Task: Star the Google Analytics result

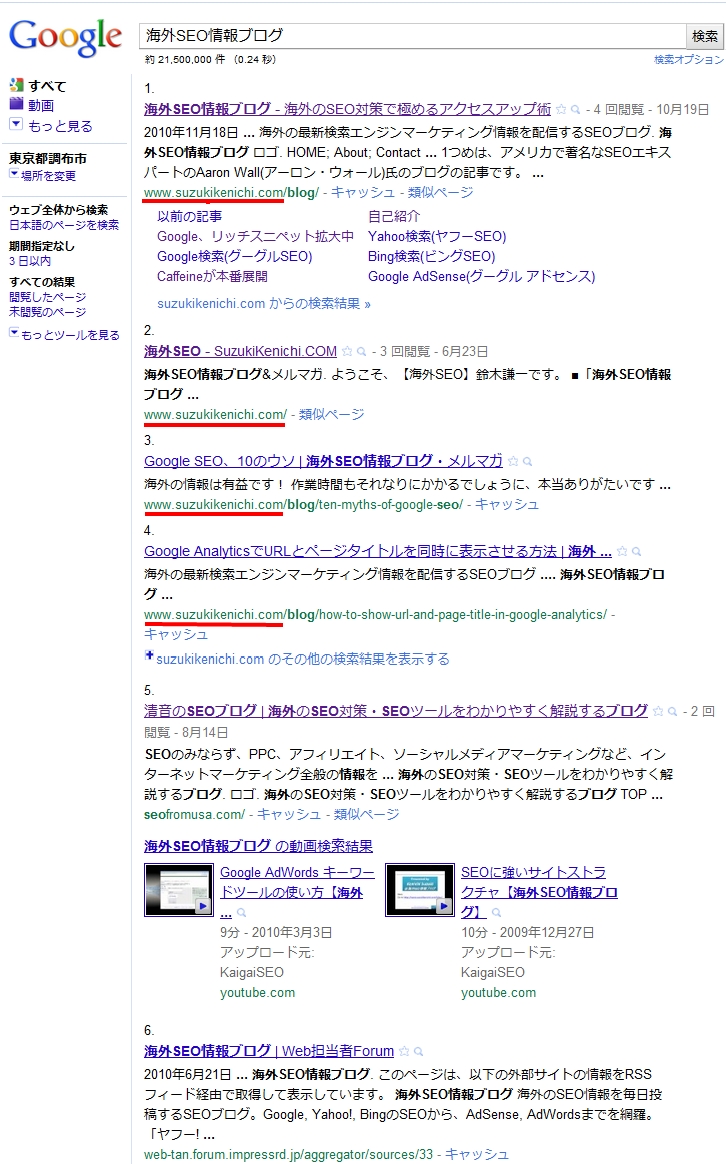Action: [622, 552]
